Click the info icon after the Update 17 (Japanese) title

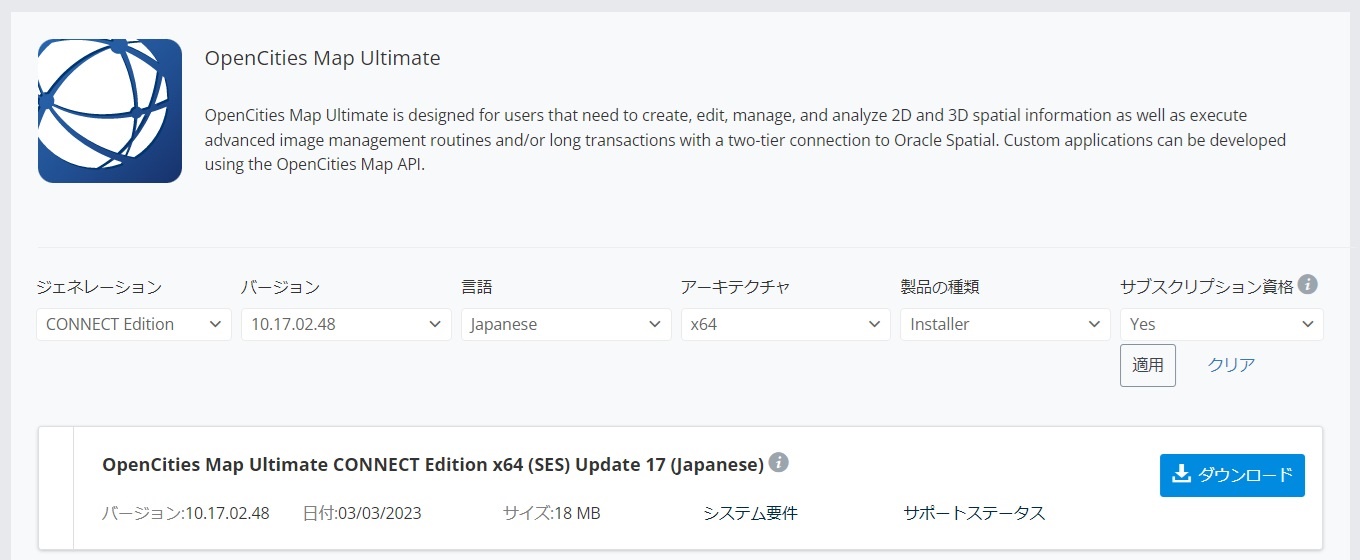[x=779, y=463]
